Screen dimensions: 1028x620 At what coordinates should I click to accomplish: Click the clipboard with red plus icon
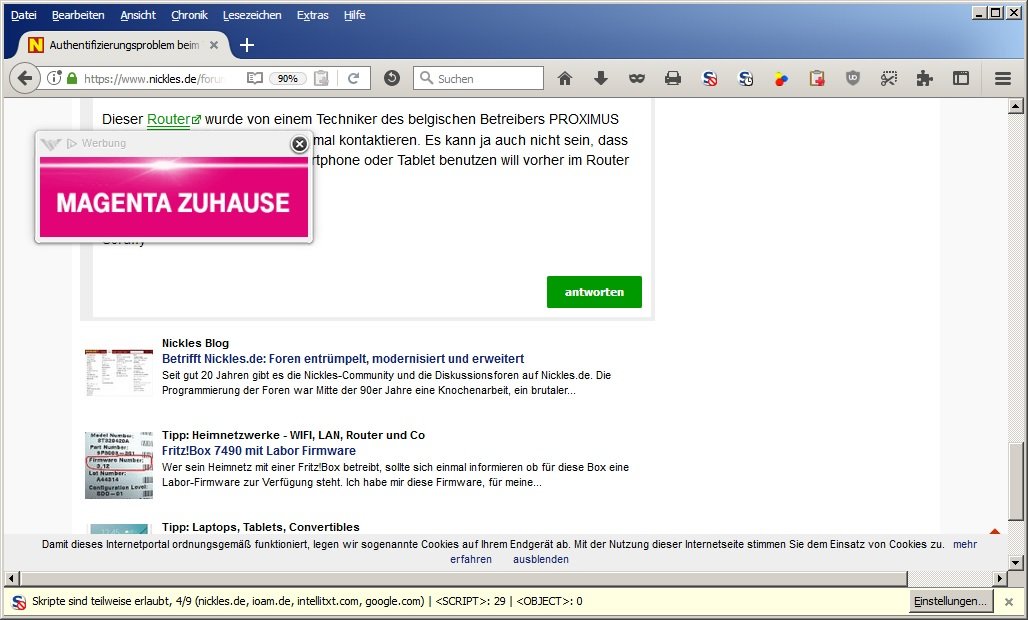817,79
